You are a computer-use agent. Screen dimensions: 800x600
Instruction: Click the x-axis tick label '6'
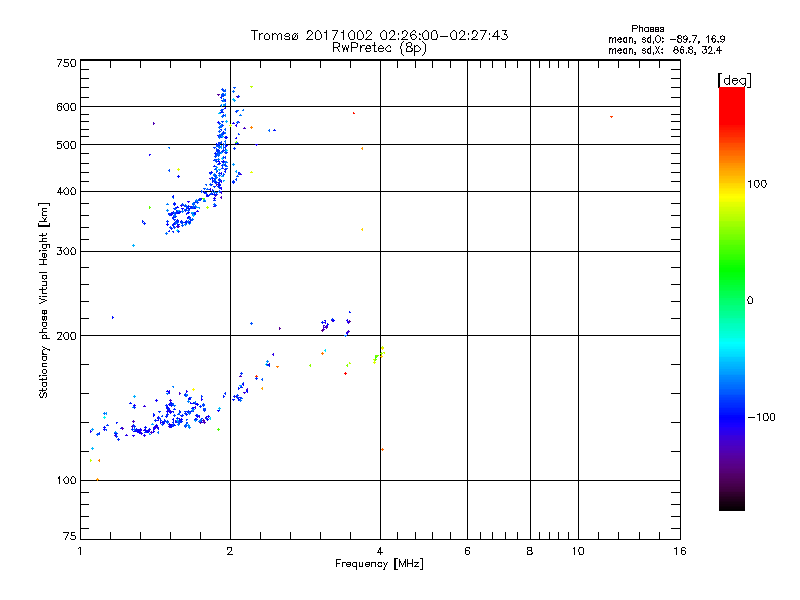pyautogui.click(x=467, y=551)
